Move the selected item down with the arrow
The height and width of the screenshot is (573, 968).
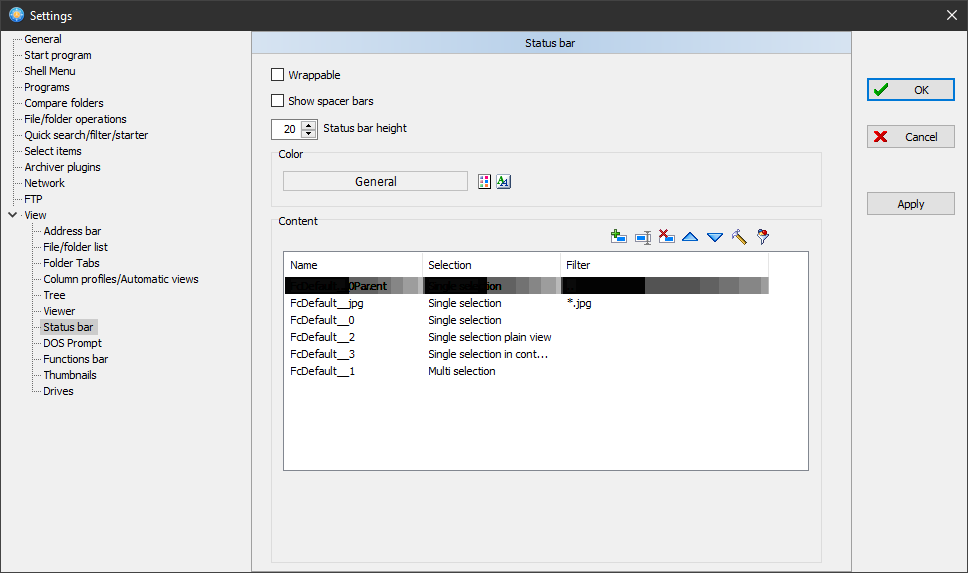click(714, 237)
